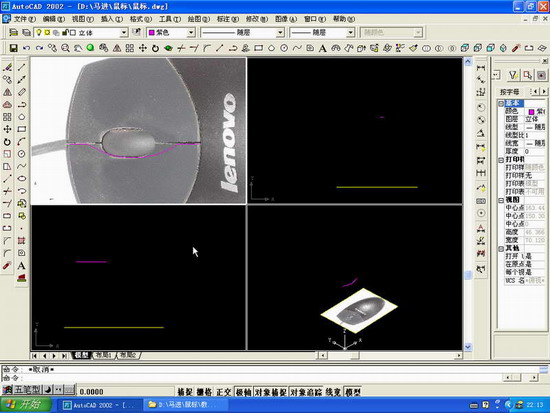
Task: Click the Mirror triangle icon in left modify toolbar
Action: tap(7, 92)
